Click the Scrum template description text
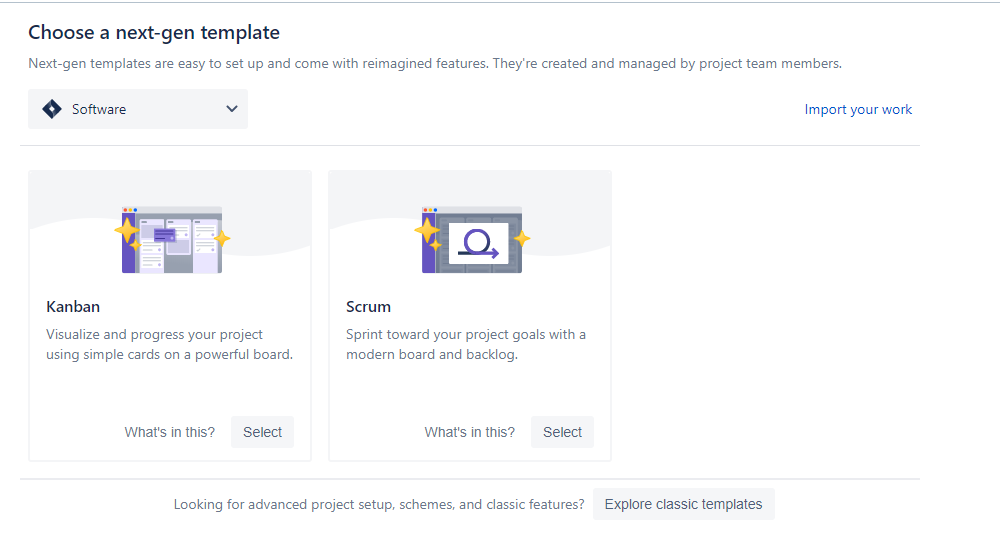The width and height of the screenshot is (1000, 548). click(466, 344)
